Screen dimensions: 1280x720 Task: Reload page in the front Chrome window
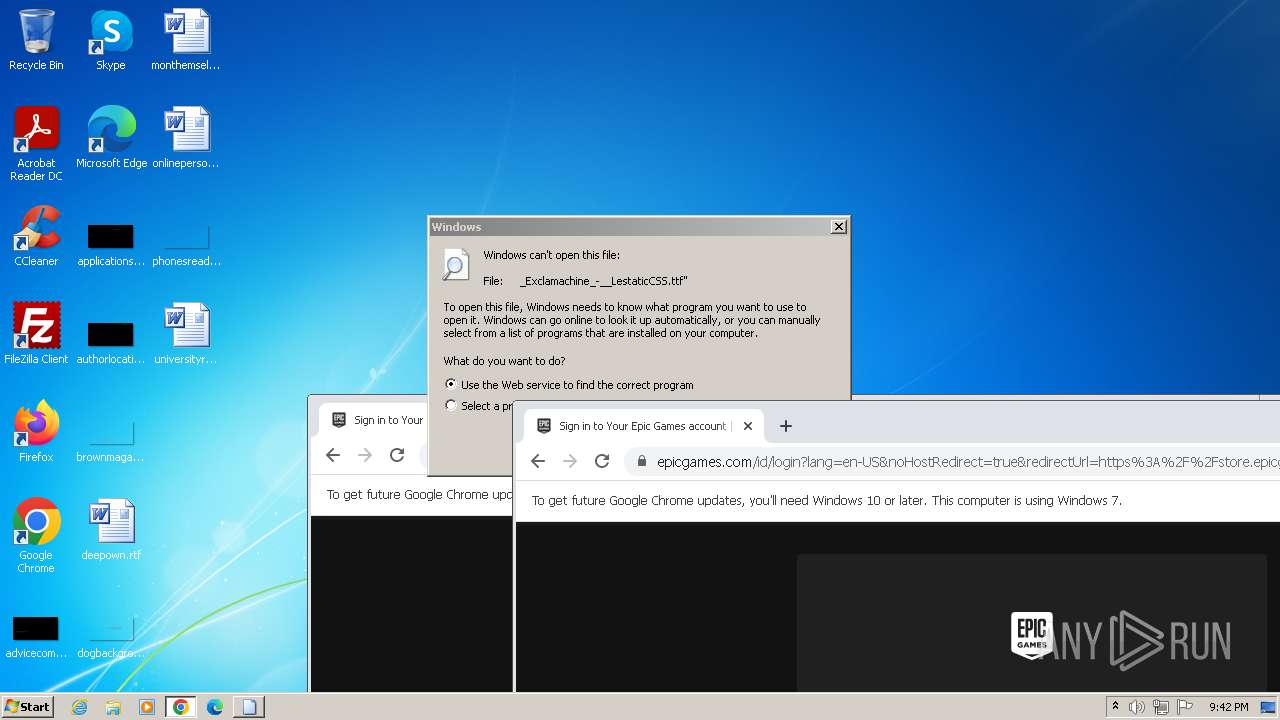[x=602, y=461]
